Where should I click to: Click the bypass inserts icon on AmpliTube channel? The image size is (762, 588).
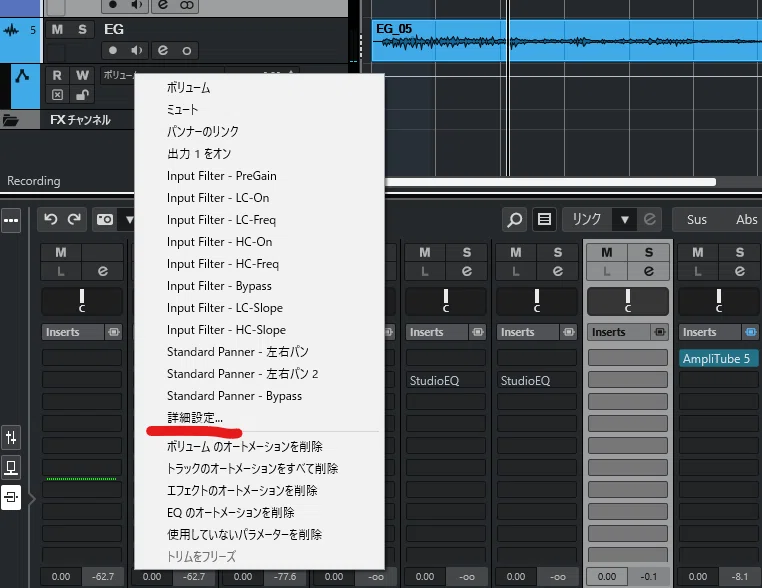coord(751,332)
